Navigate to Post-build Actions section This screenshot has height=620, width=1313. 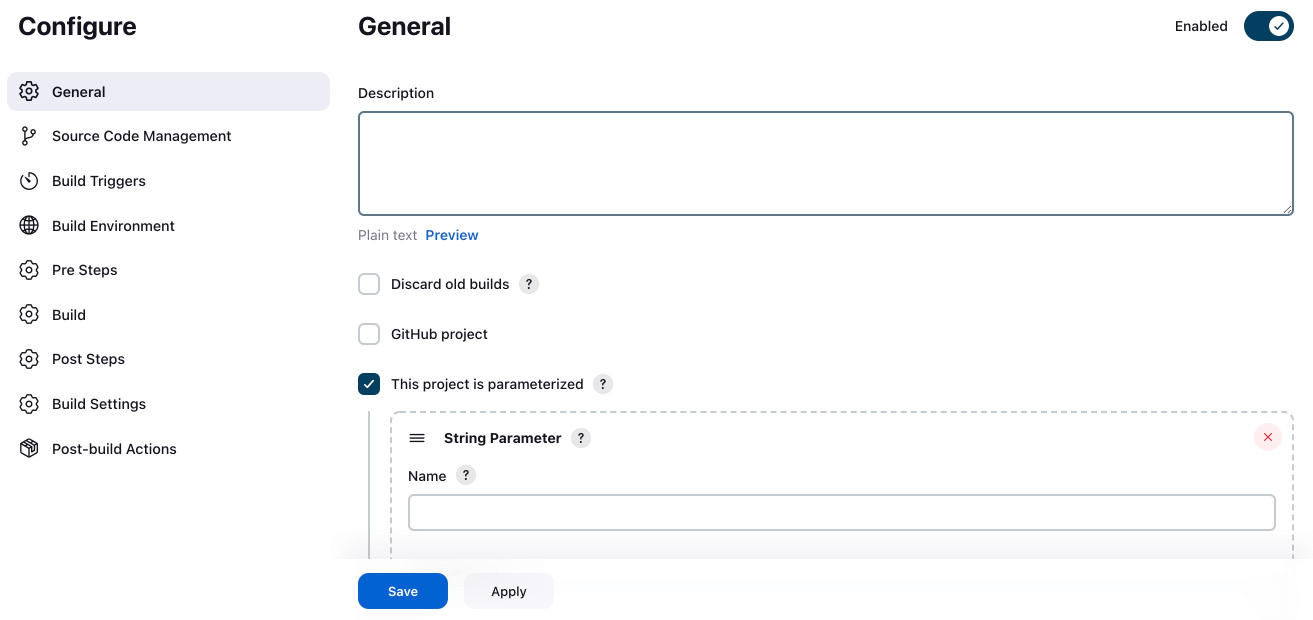click(168, 449)
